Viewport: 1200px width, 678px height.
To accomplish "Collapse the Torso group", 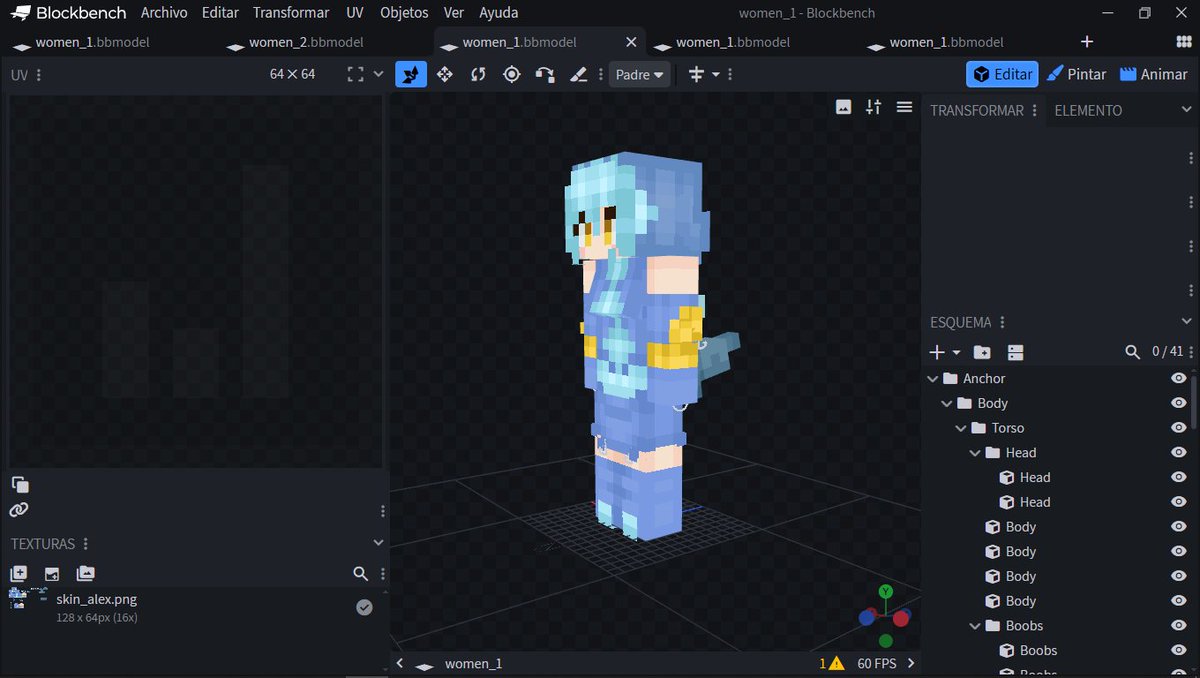I will (x=961, y=428).
